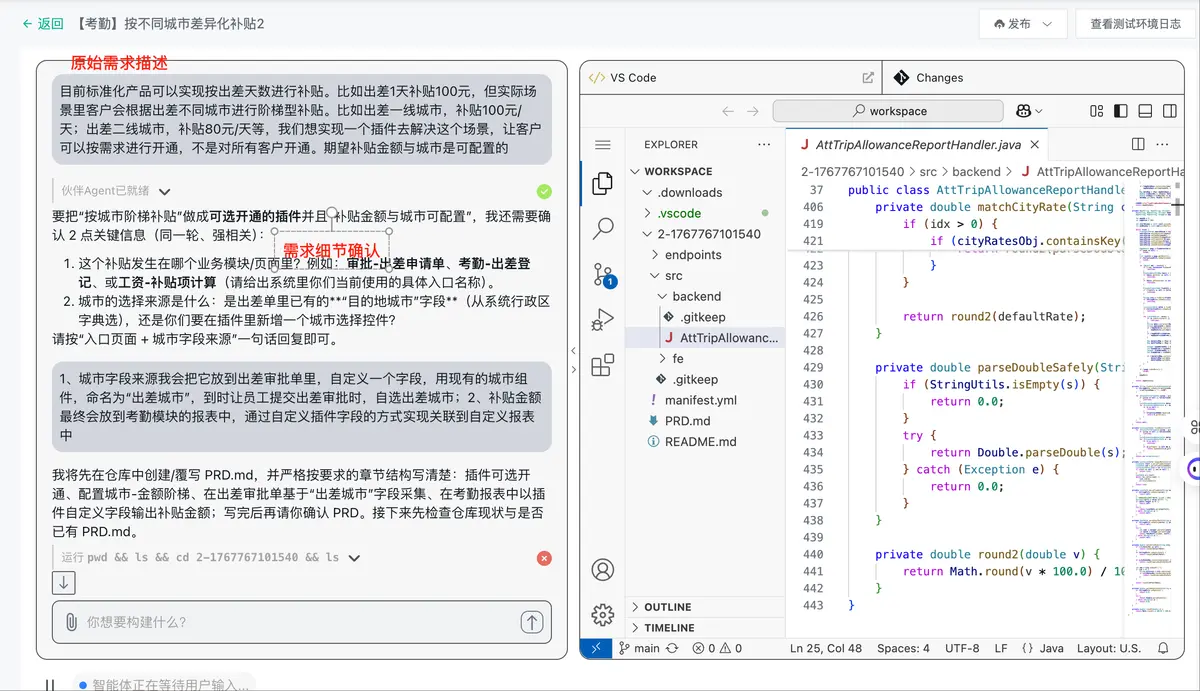1200x691 pixels.
Task: Click the attachment paperclip icon
Action: pyautogui.click(x=71, y=622)
